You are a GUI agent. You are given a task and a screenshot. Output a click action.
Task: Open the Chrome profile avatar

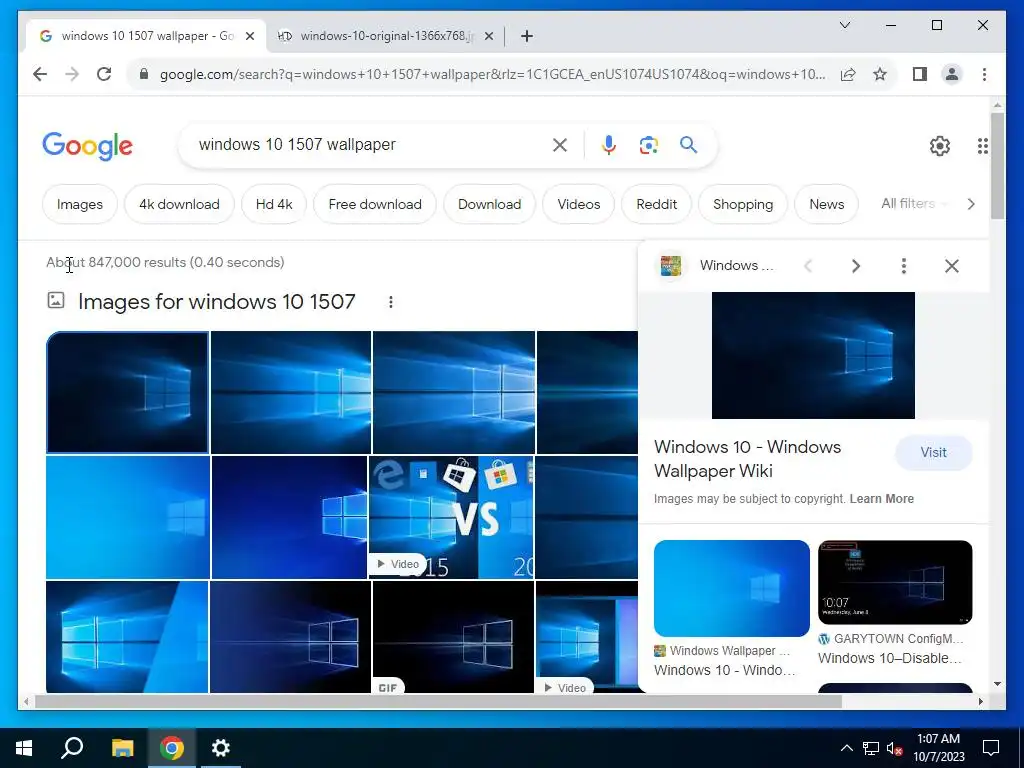click(x=952, y=74)
